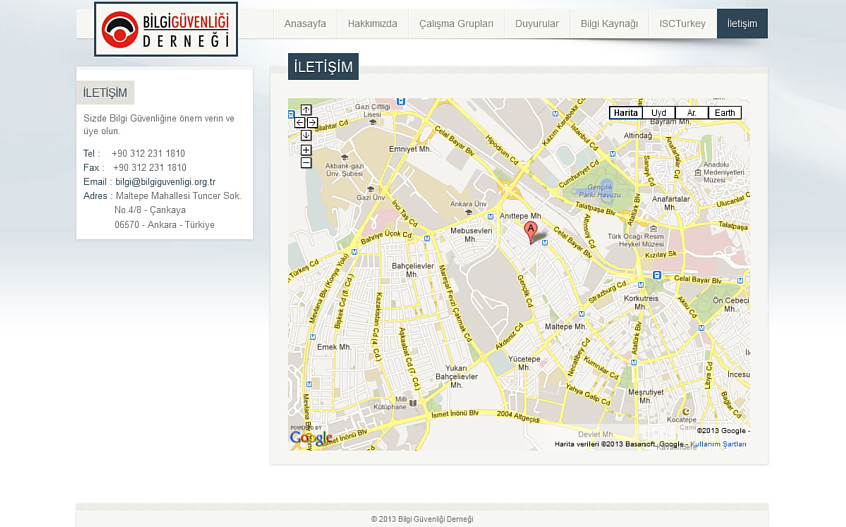Click the 'Anıttepe Mh.' label on map
The height and width of the screenshot is (527, 846).
tap(521, 216)
